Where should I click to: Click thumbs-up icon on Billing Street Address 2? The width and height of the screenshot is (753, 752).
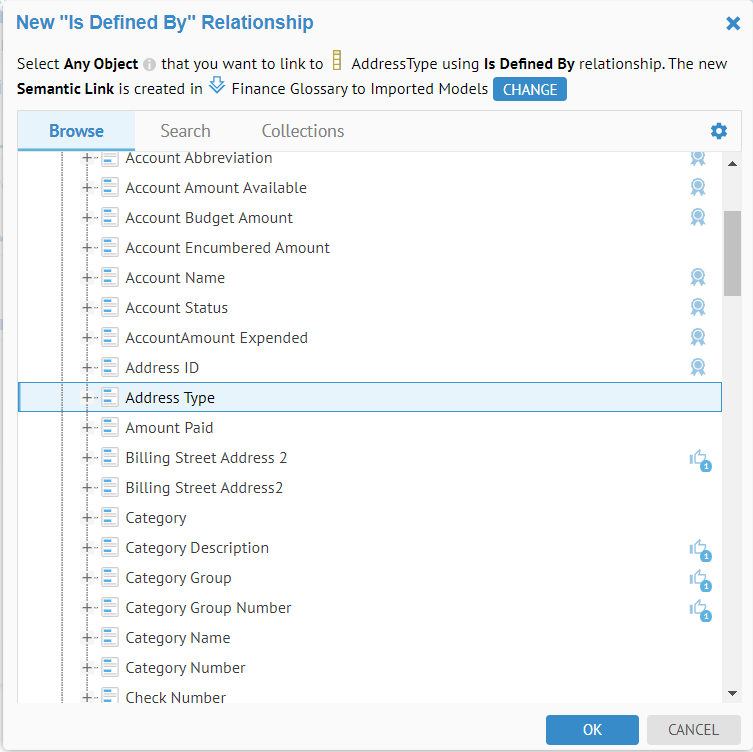point(699,458)
